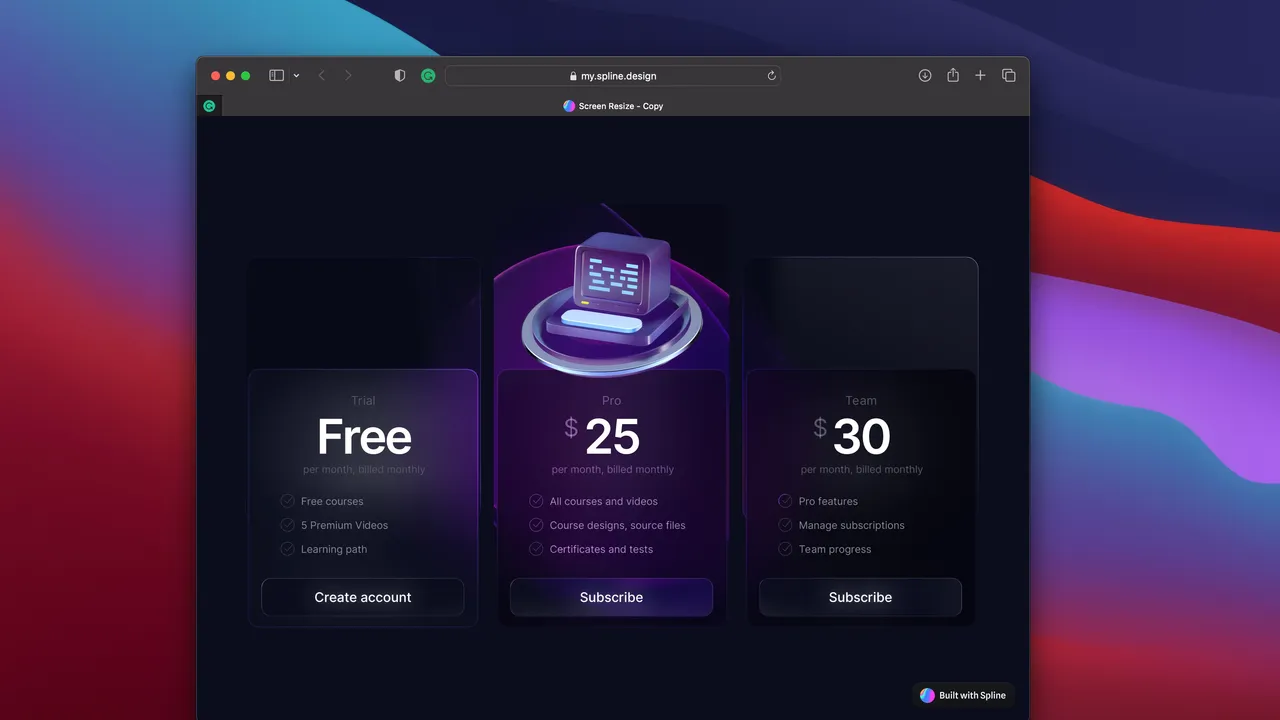Click the Learning path checkmark
The width and height of the screenshot is (1280, 720).
click(x=287, y=549)
